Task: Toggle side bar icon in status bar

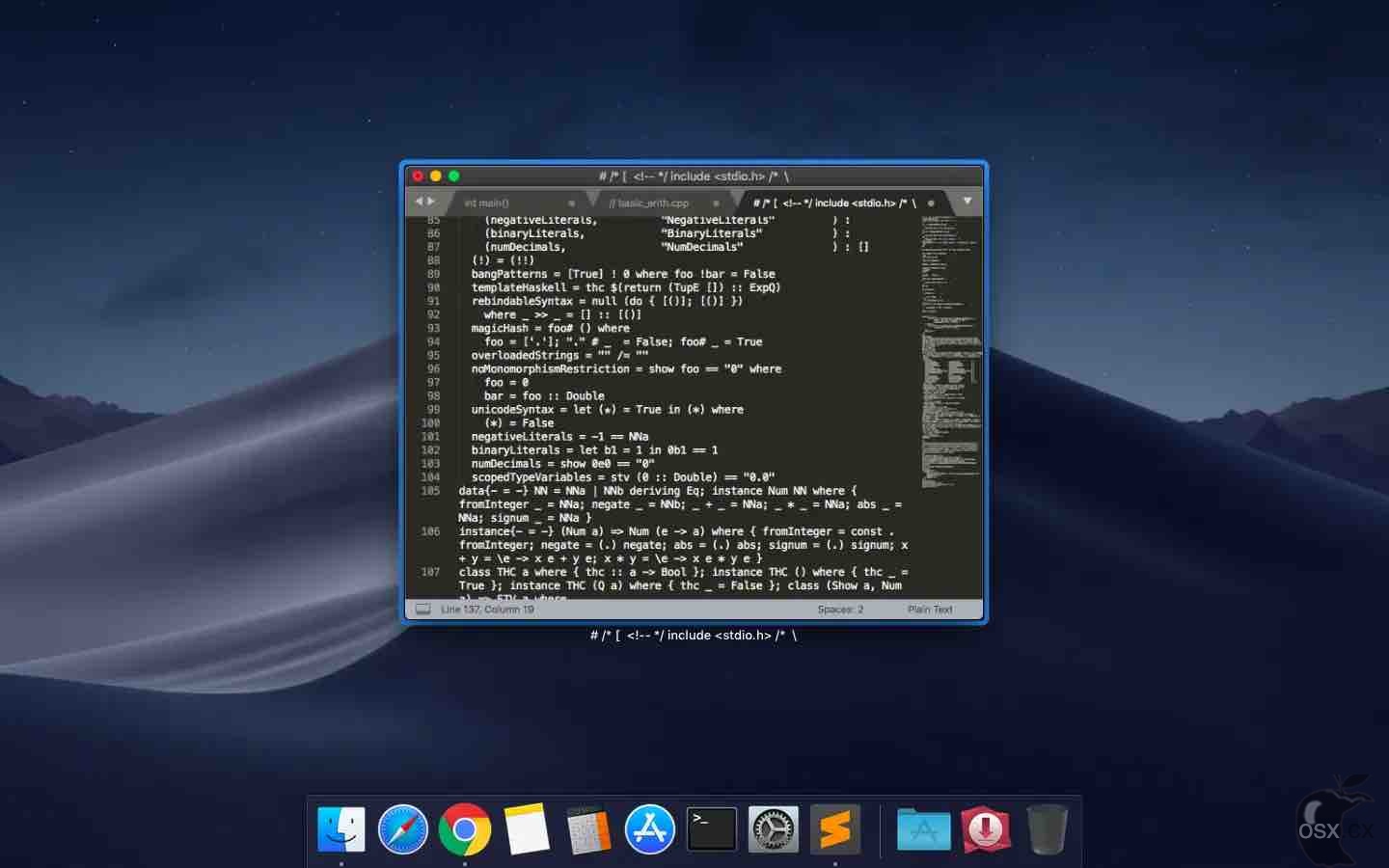Action: click(x=422, y=610)
